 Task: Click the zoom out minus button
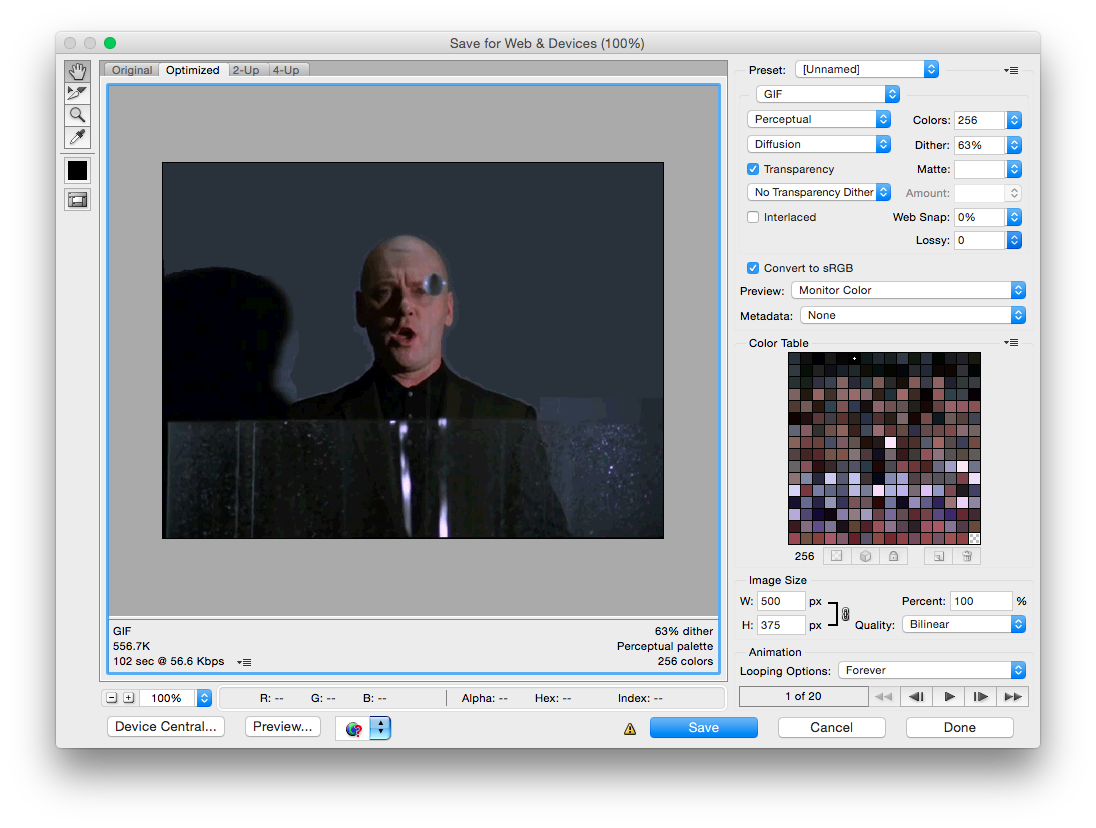pyautogui.click(x=111, y=697)
